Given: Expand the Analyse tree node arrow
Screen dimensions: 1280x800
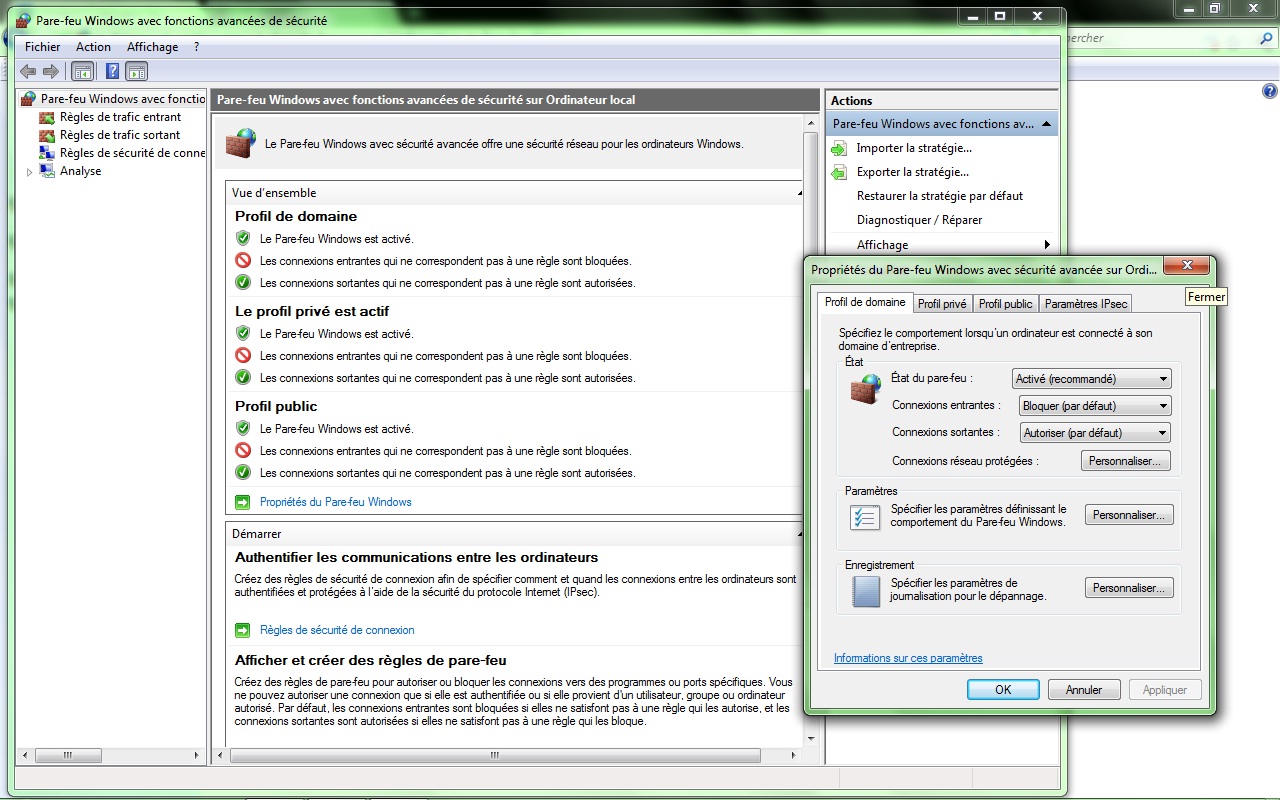Looking at the screenshot, I should [29, 172].
